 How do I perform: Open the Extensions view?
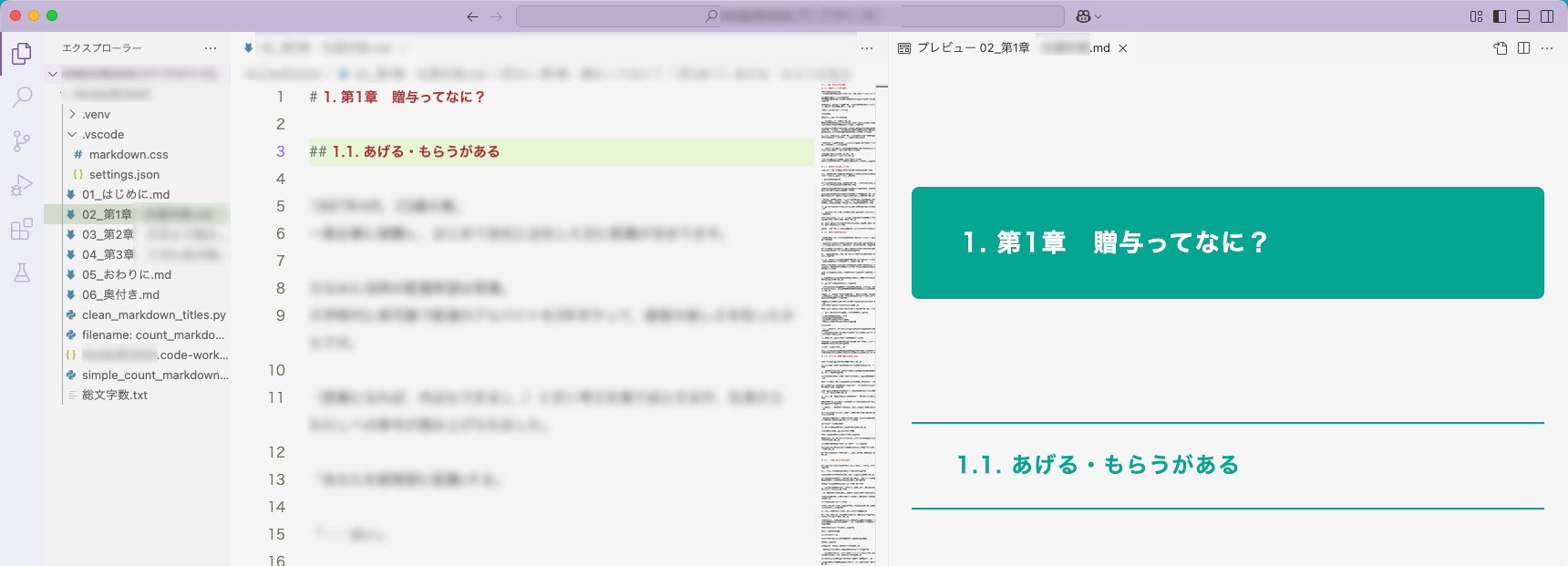click(x=22, y=229)
